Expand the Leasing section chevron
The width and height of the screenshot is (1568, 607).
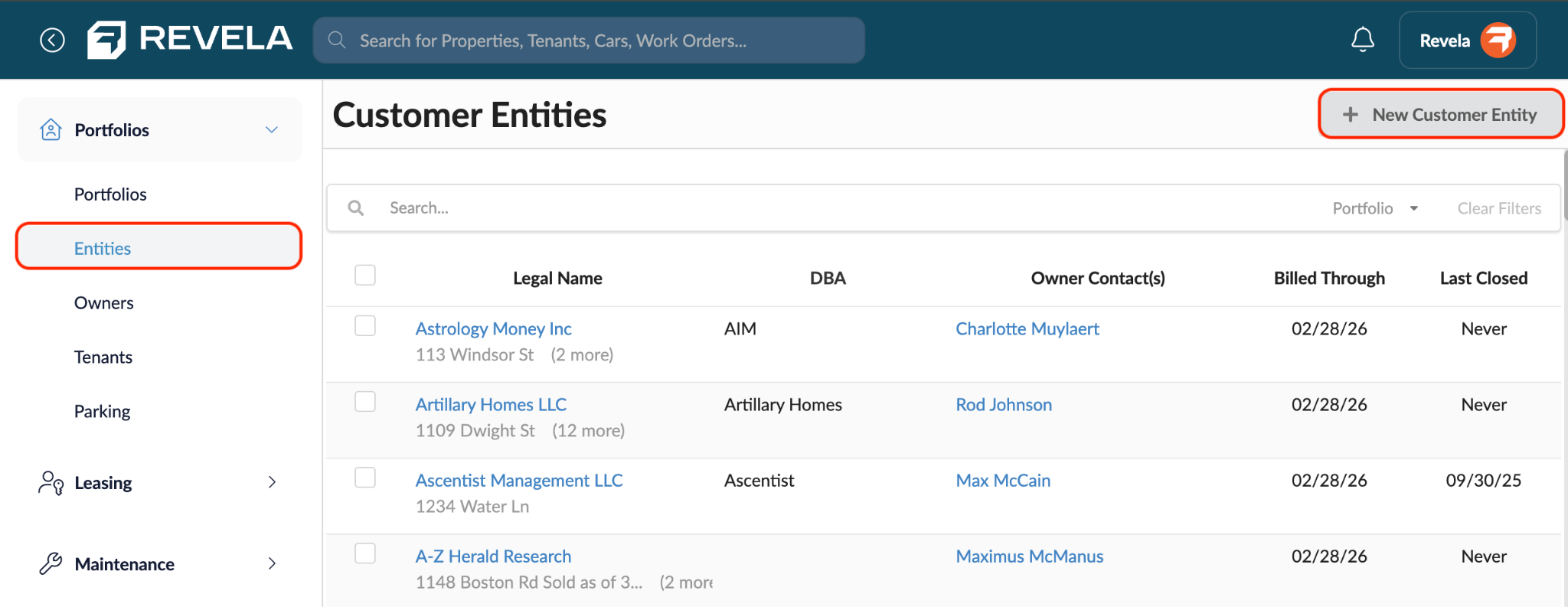[272, 482]
